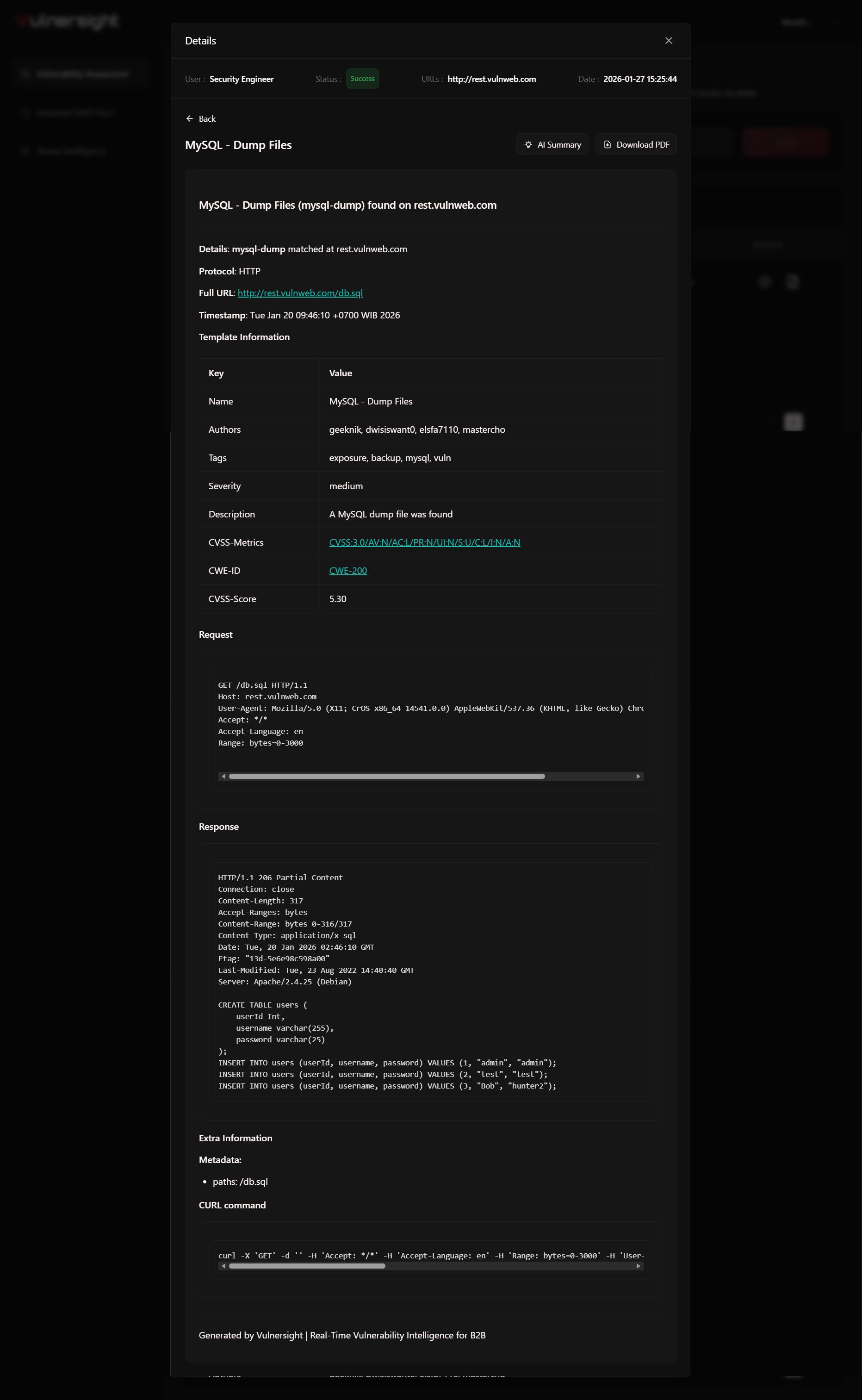
Task: Click the Tags value 'exposure, backup, mysql, vuln'
Action: (x=390, y=457)
